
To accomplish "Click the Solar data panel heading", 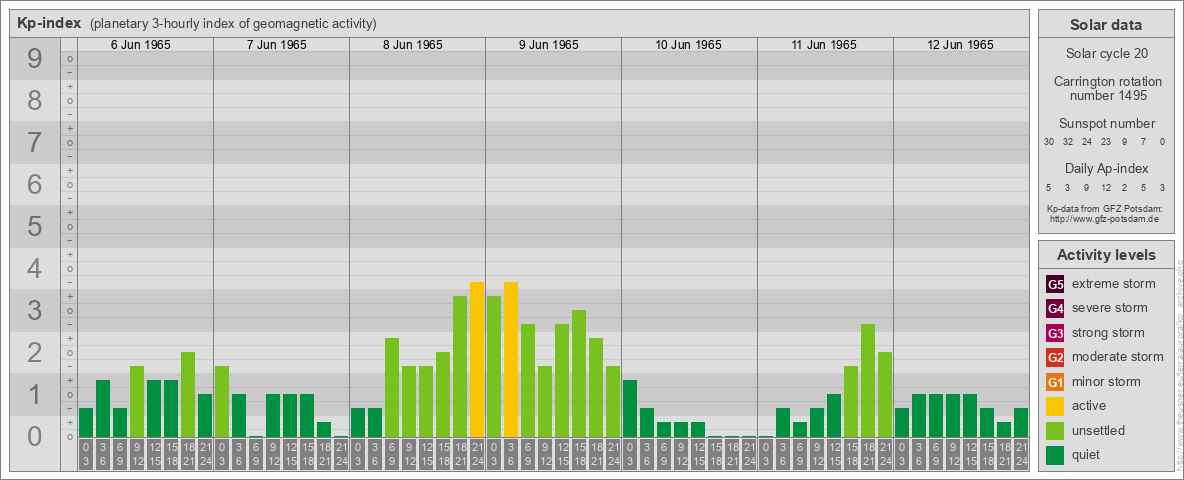I will (x=1105, y=25).
